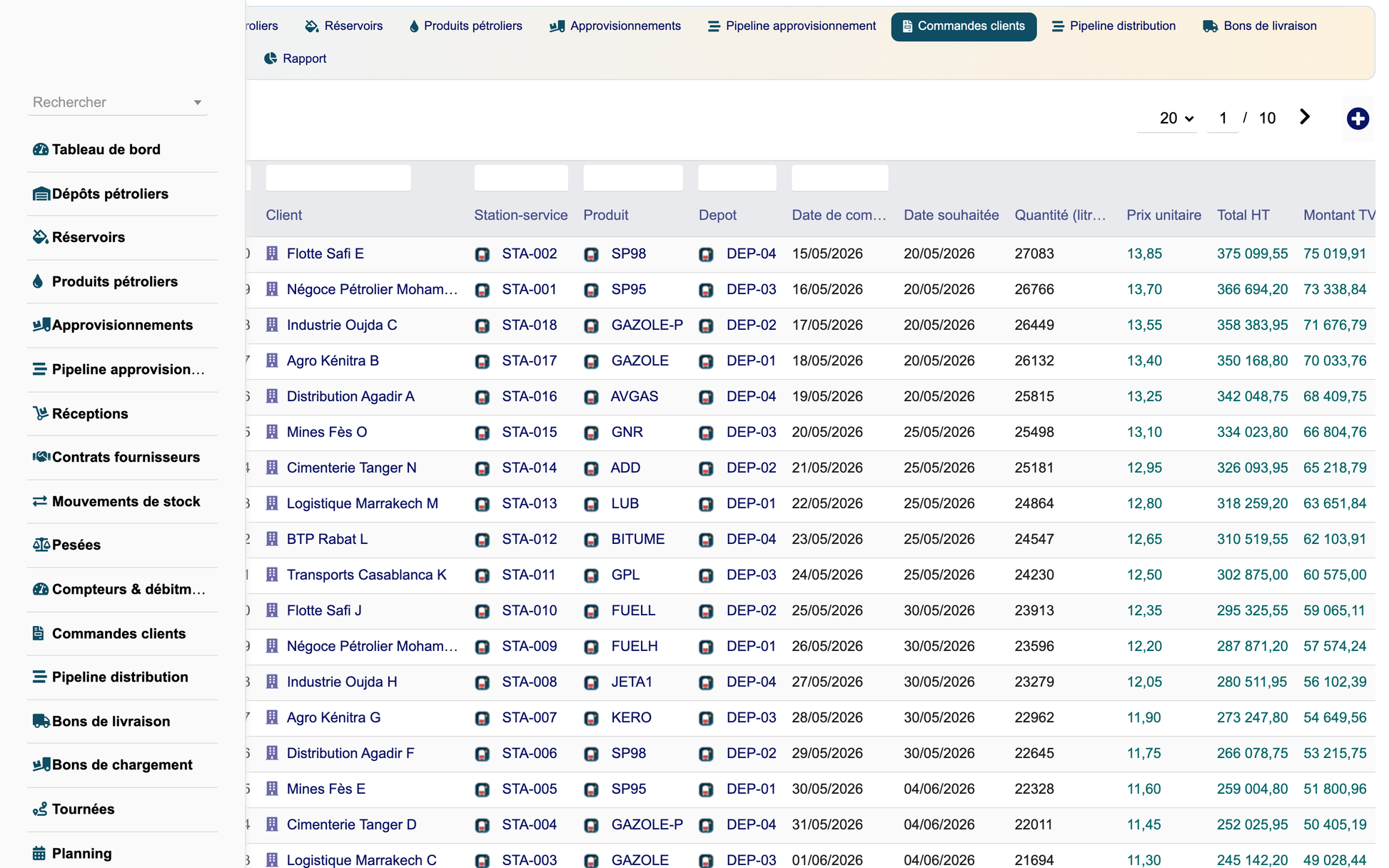Open the AVGAS product link
This screenshot has height=868, width=1389.
(x=635, y=396)
